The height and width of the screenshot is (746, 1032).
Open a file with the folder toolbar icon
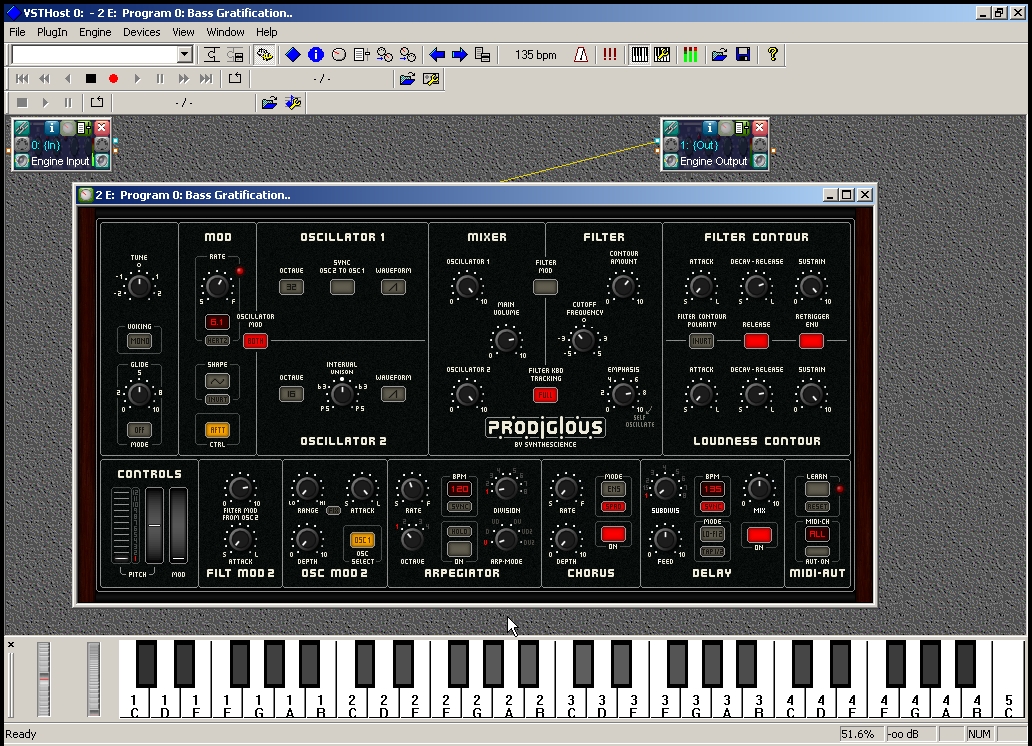[x=721, y=55]
